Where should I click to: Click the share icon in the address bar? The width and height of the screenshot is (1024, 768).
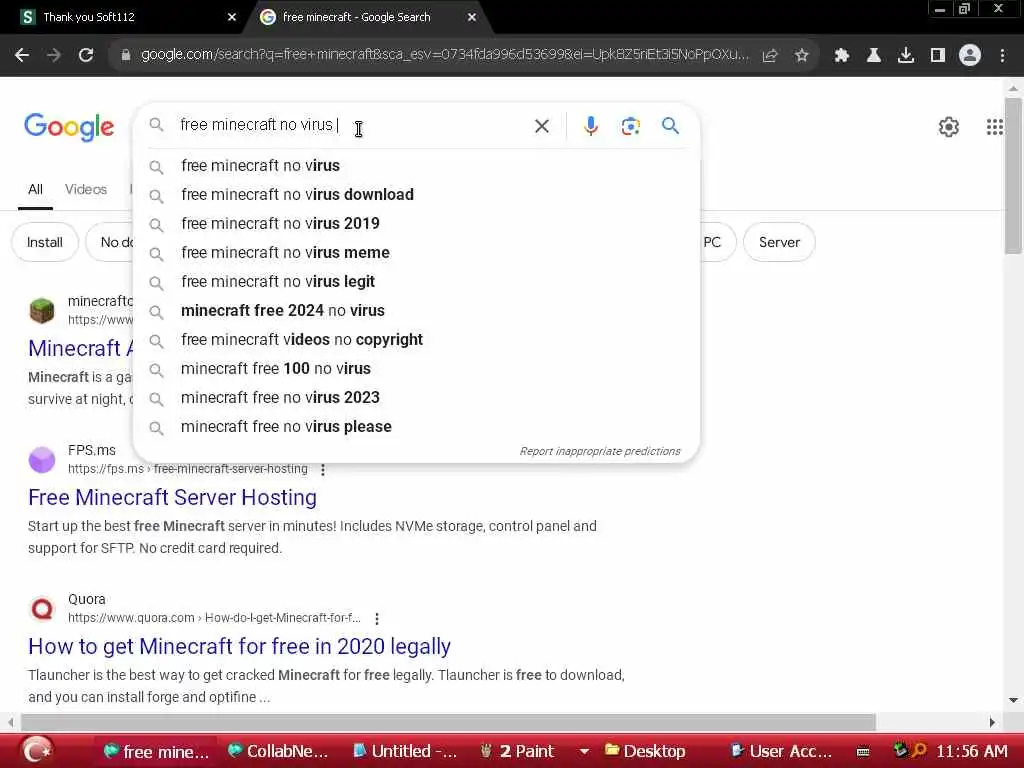tap(770, 56)
